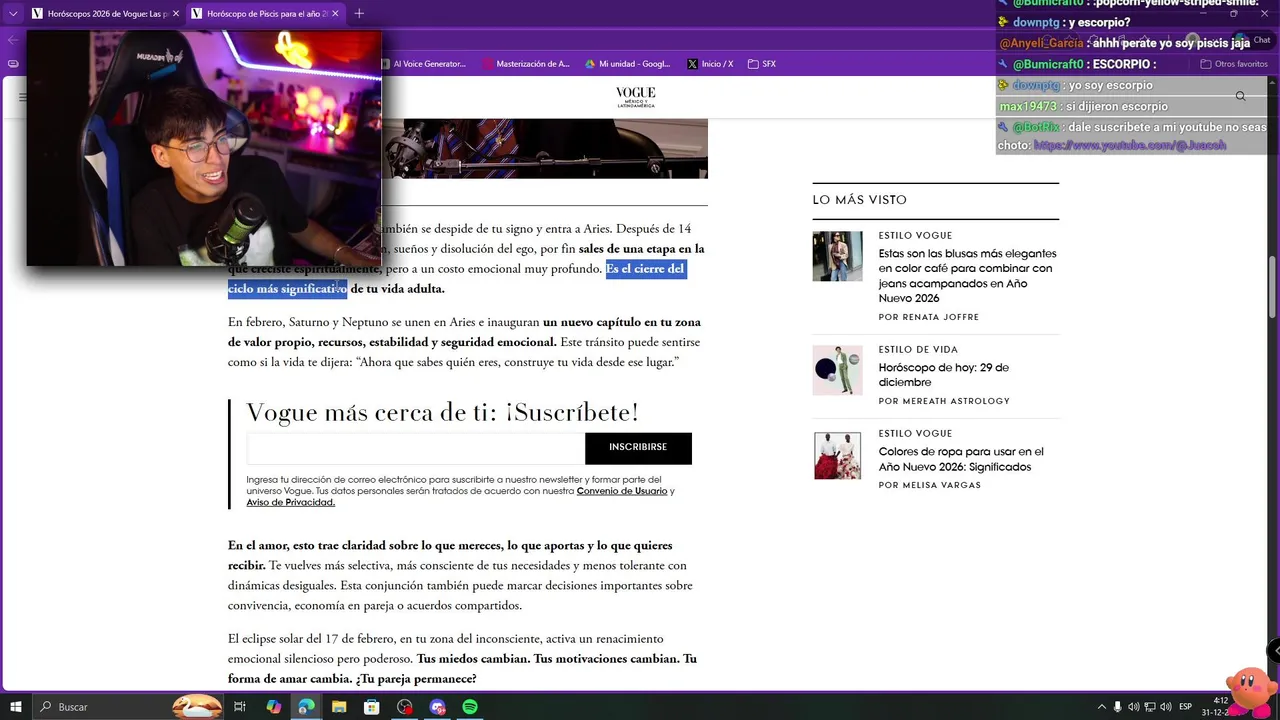
Task: Close the Horóscopo de Piscis tab
Action: (x=335, y=14)
